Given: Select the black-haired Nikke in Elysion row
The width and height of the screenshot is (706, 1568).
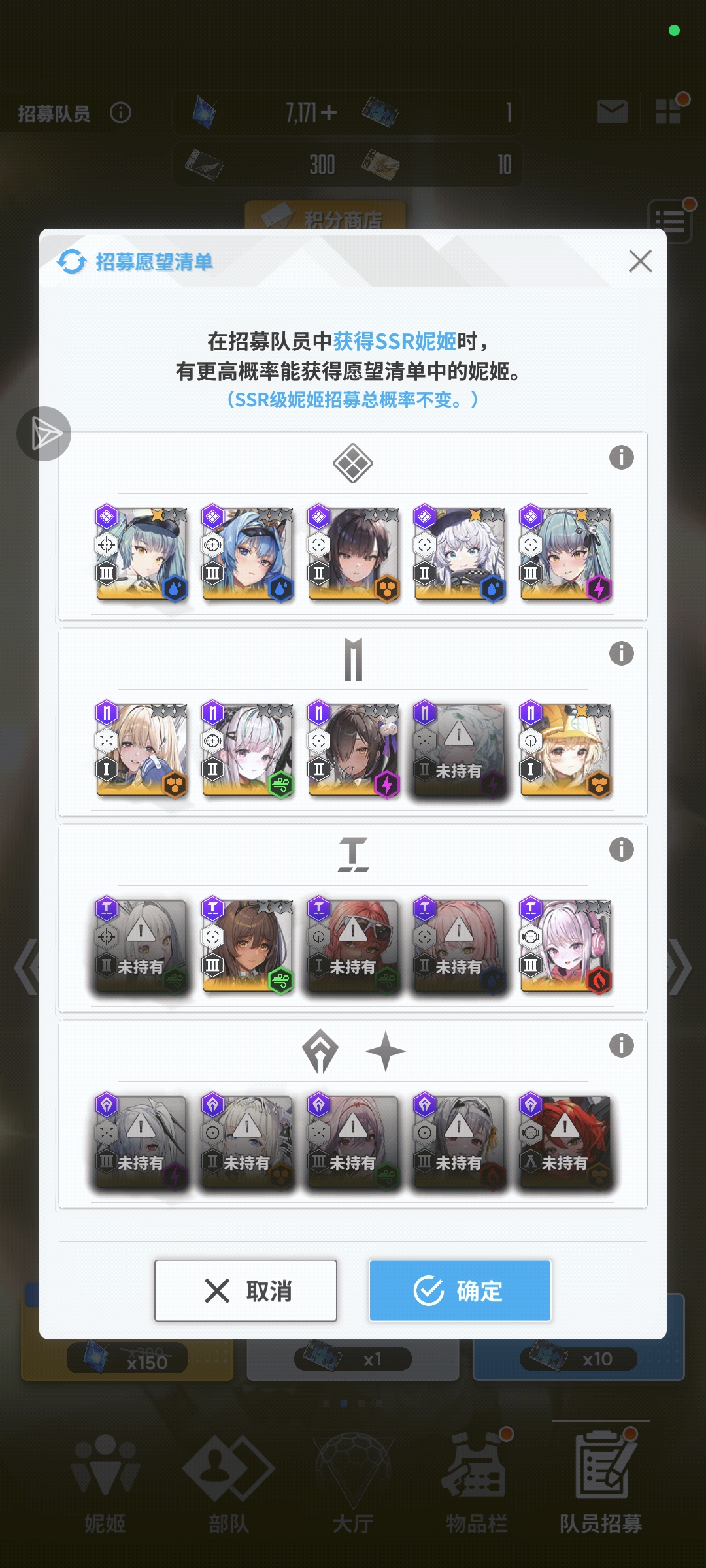Looking at the screenshot, I should (354, 555).
